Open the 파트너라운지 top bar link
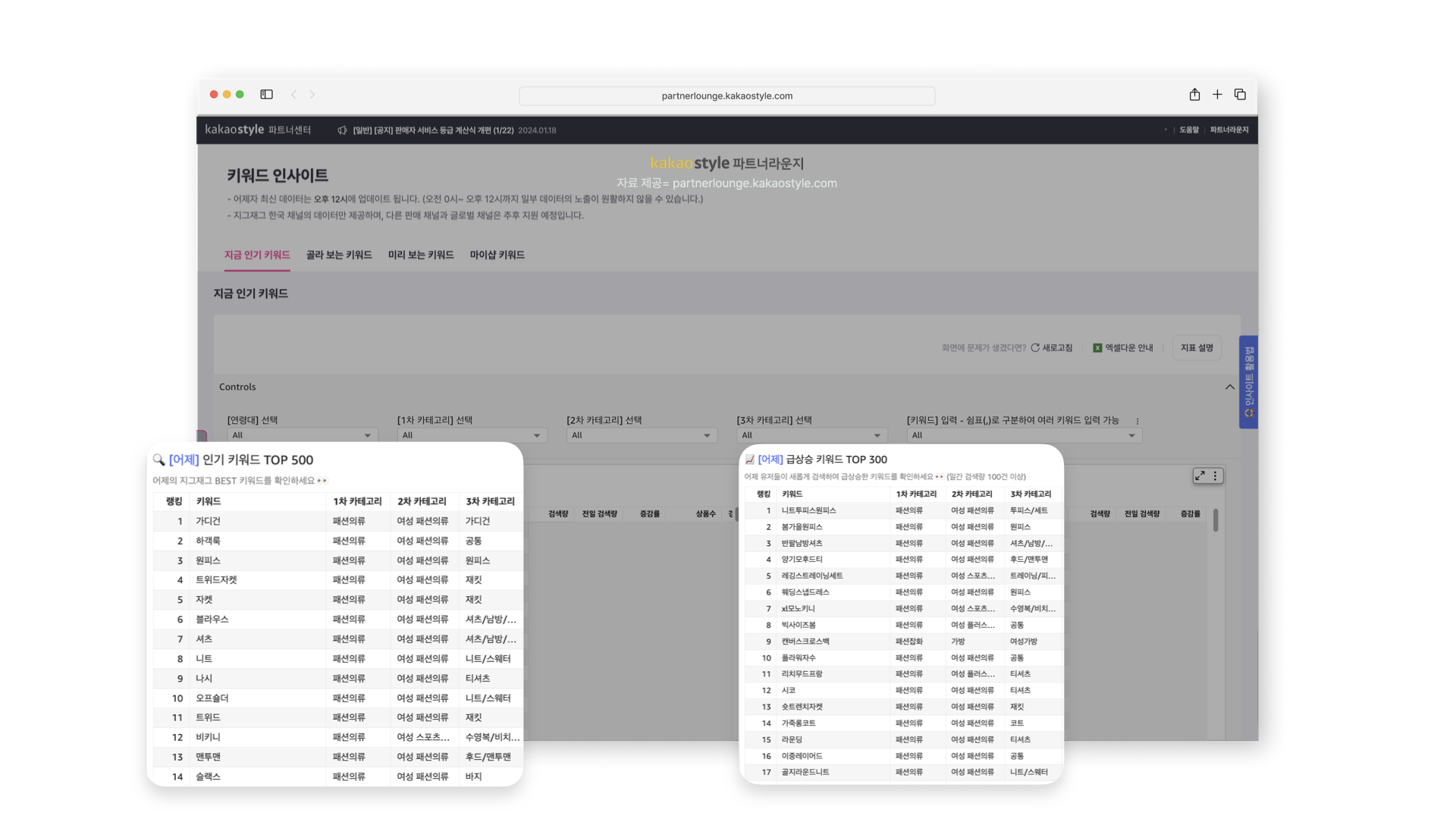The image size is (1456, 819). click(x=1229, y=130)
